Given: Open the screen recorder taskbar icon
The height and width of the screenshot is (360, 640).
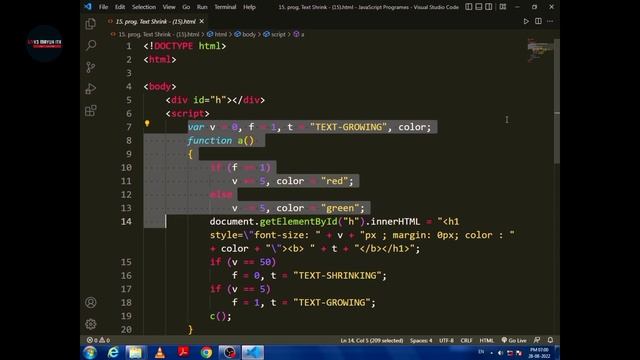Looking at the screenshot, I should click(x=229, y=352).
